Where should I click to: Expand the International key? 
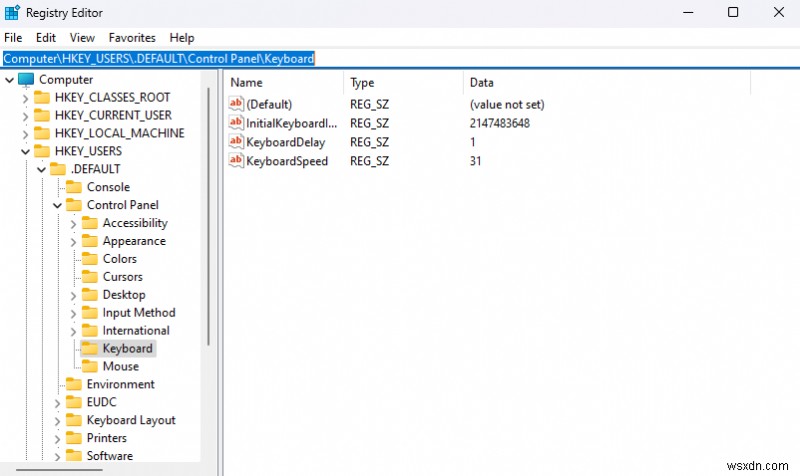click(73, 331)
